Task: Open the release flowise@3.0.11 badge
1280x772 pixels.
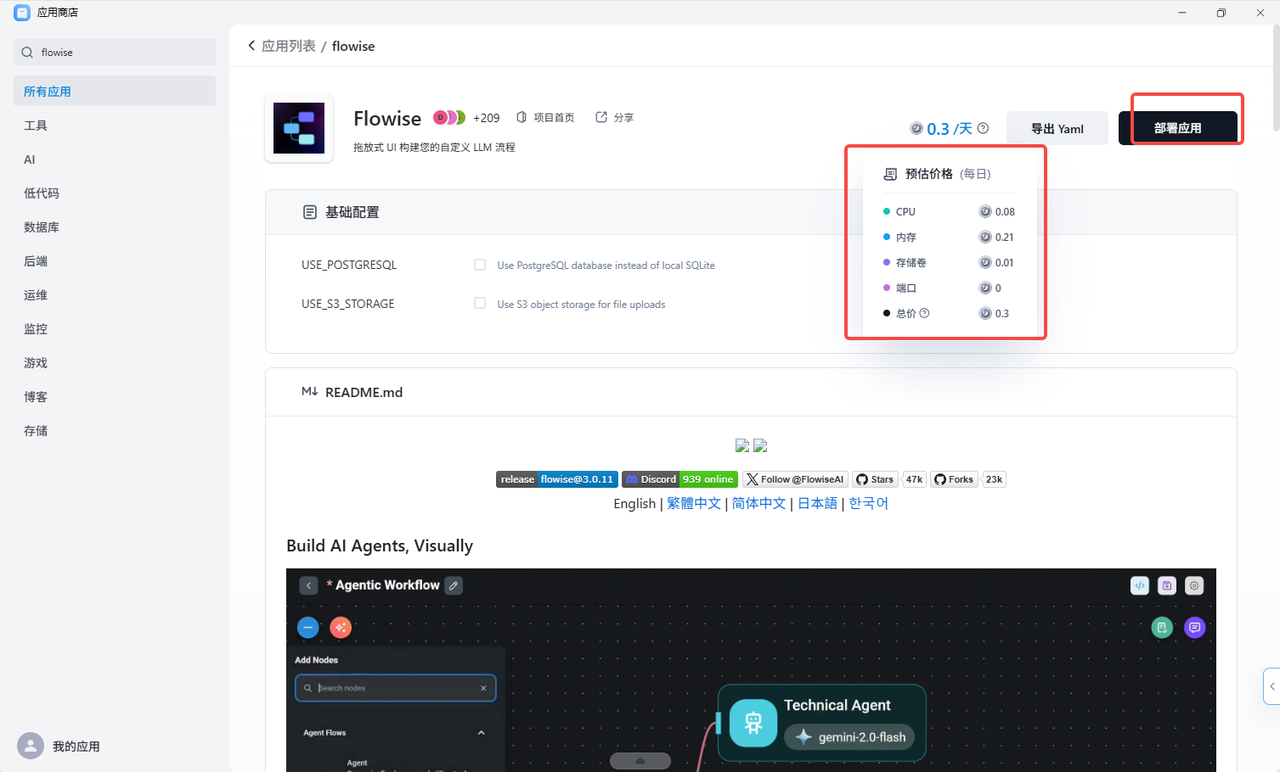Action: point(557,479)
